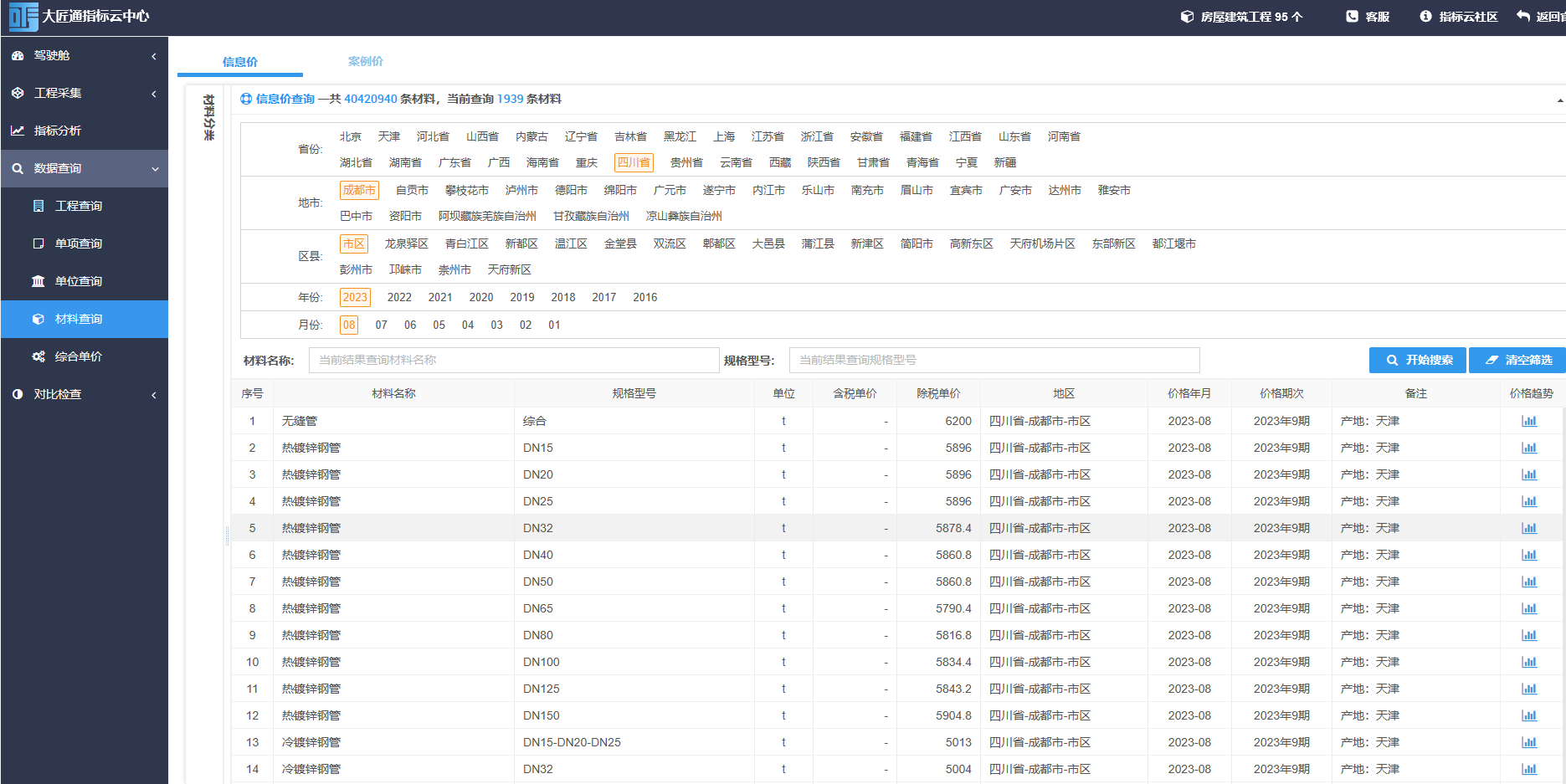Click the customer service phone icon

(1352, 17)
